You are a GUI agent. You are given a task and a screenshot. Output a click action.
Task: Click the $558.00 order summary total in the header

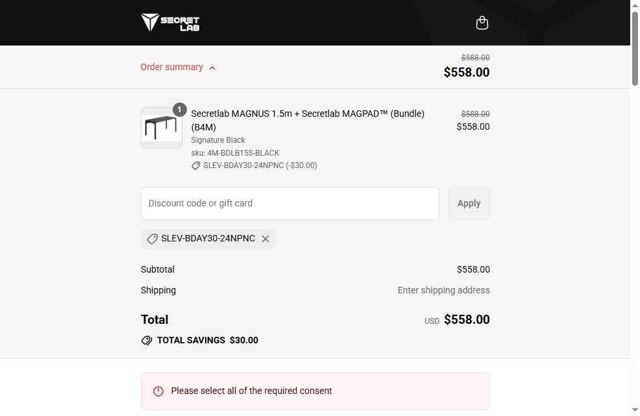466,72
